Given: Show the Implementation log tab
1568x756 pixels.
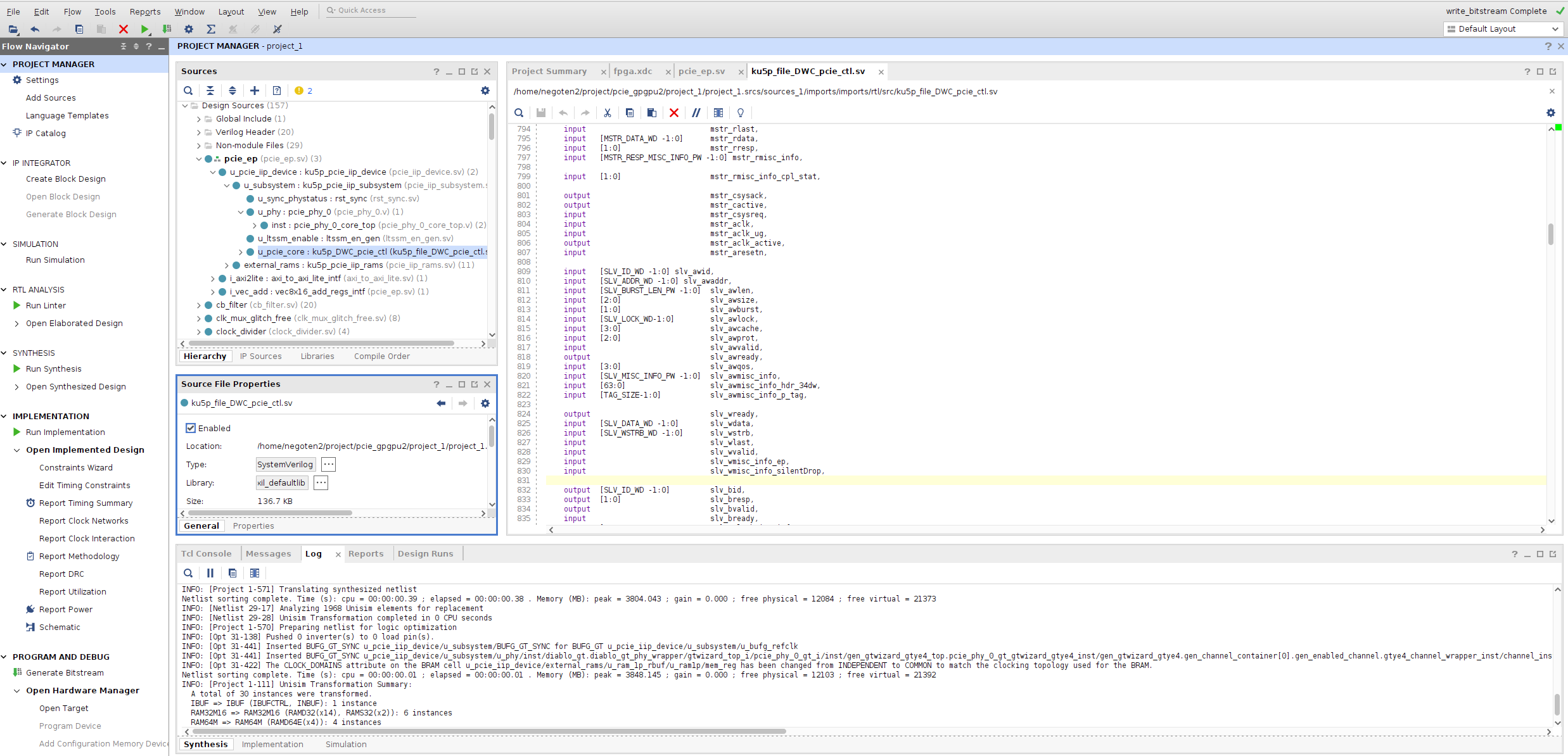Looking at the screenshot, I should point(272,745).
